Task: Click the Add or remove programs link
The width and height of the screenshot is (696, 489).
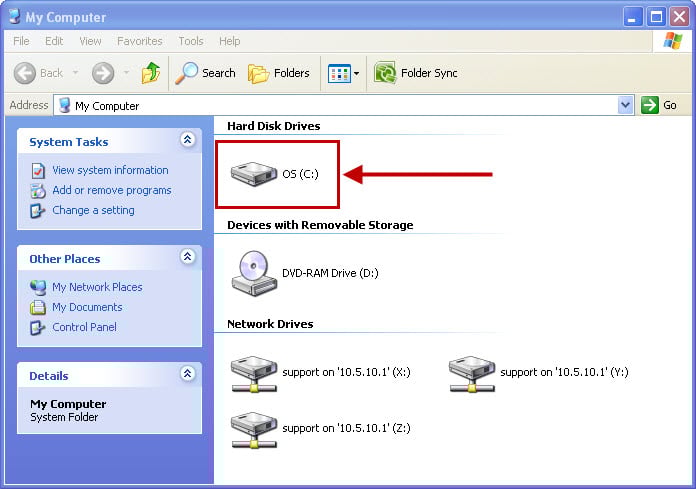Action: click(112, 190)
